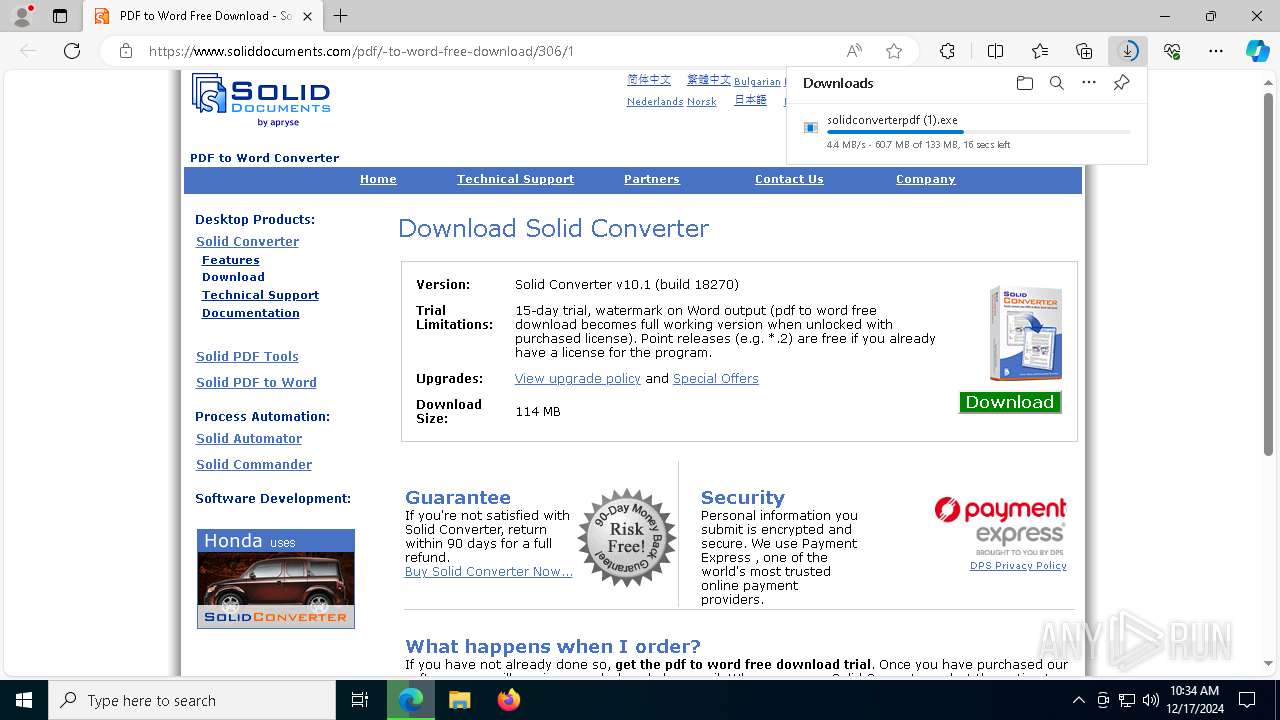View site information lock icon

point(125,51)
